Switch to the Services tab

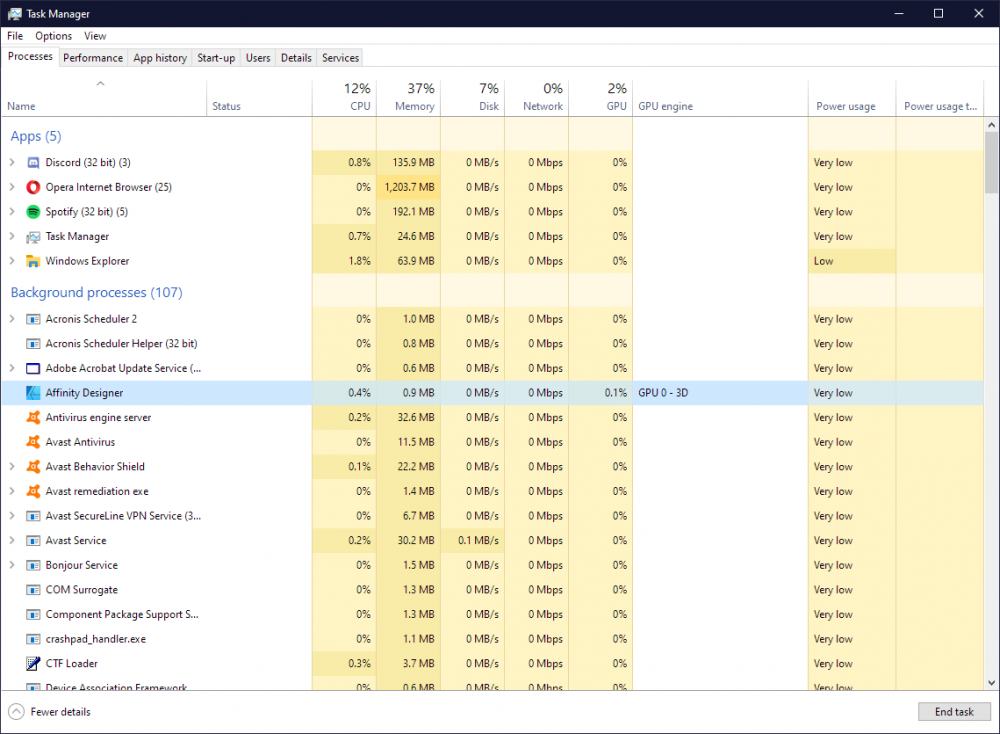[x=339, y=57]
